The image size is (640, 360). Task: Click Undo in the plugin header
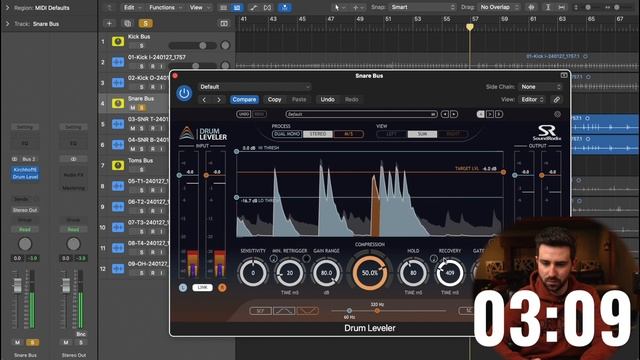(x=327, y=100)
